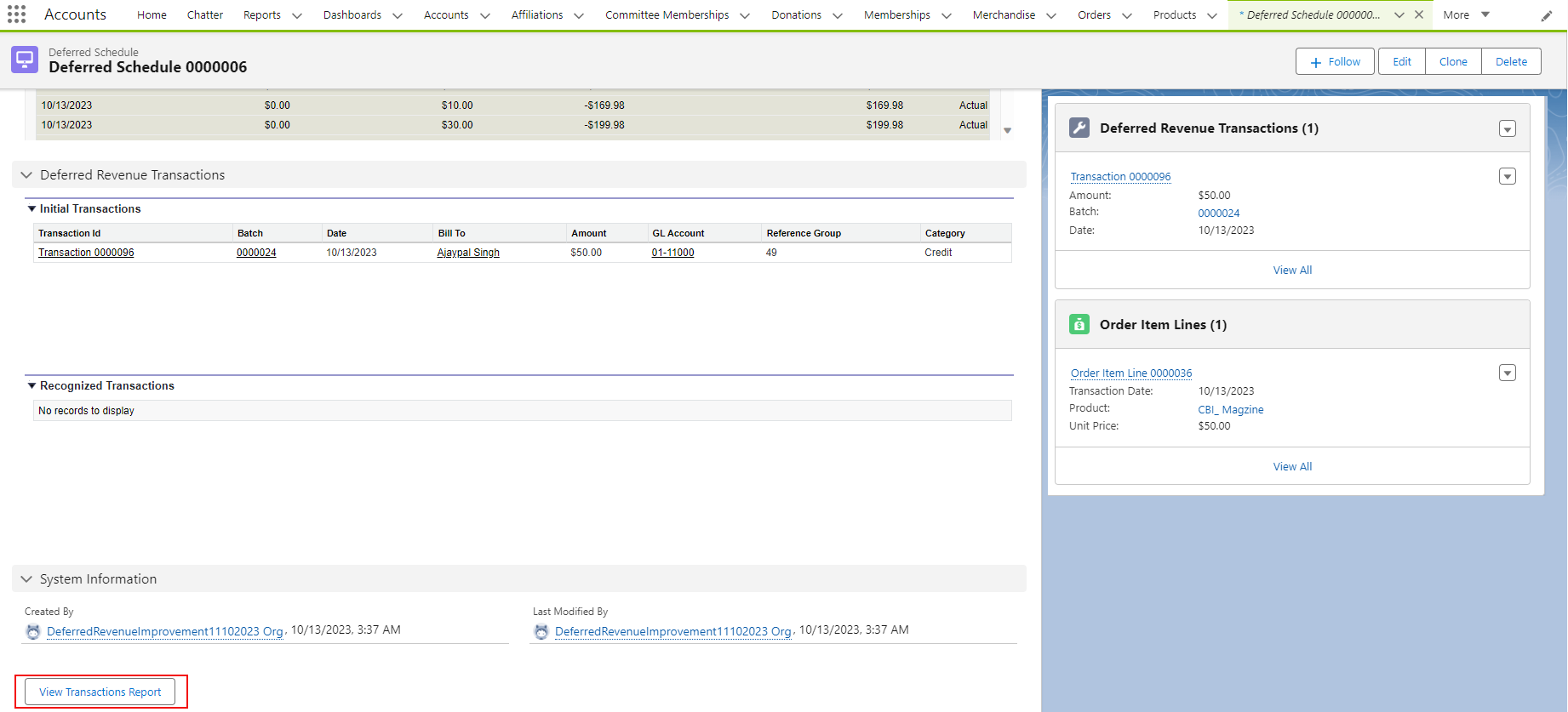
Task: Click the Deferred Schedule record icon
Action: pos(25,60)
